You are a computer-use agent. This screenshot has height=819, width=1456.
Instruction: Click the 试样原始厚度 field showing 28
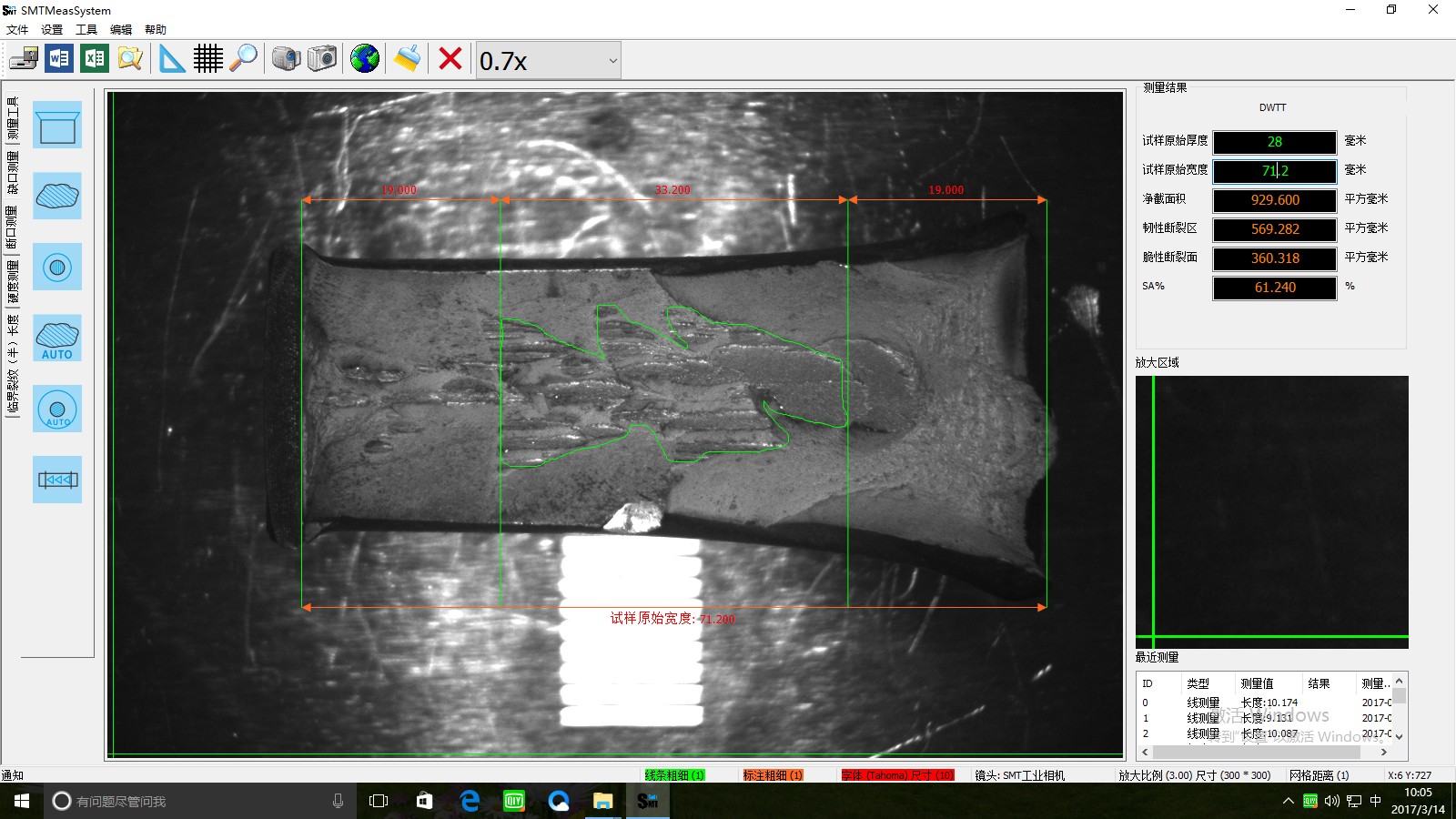[x=1274, y=142]
